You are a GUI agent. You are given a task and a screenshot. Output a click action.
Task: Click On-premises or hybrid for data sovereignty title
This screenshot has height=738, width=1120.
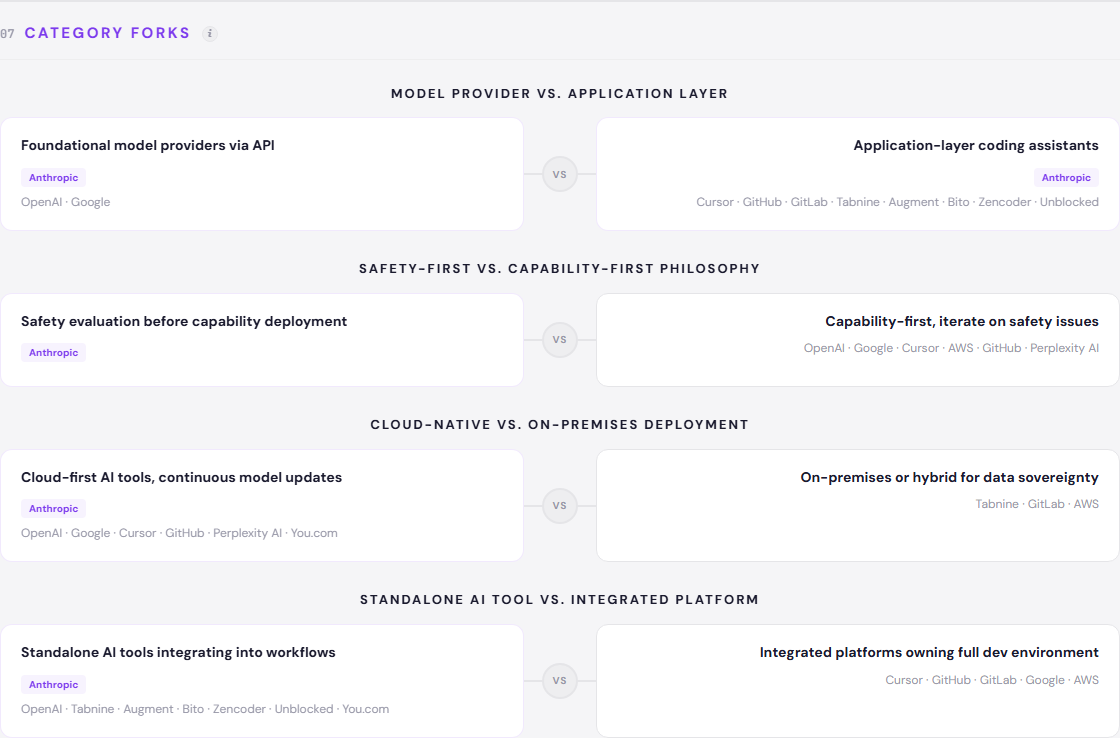pos(949,478)
